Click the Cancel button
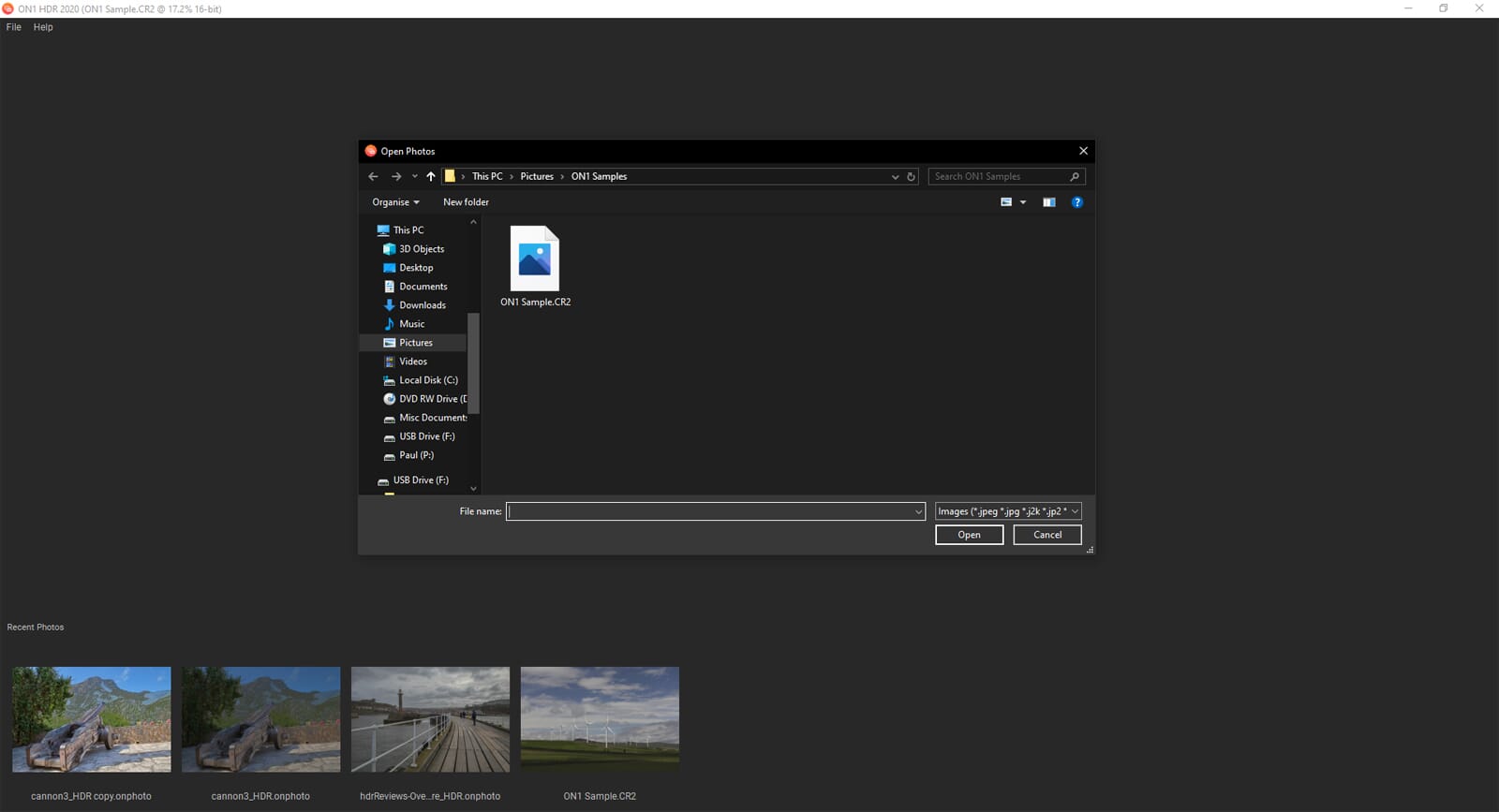1499x812 pixels. pos(1047,535)
